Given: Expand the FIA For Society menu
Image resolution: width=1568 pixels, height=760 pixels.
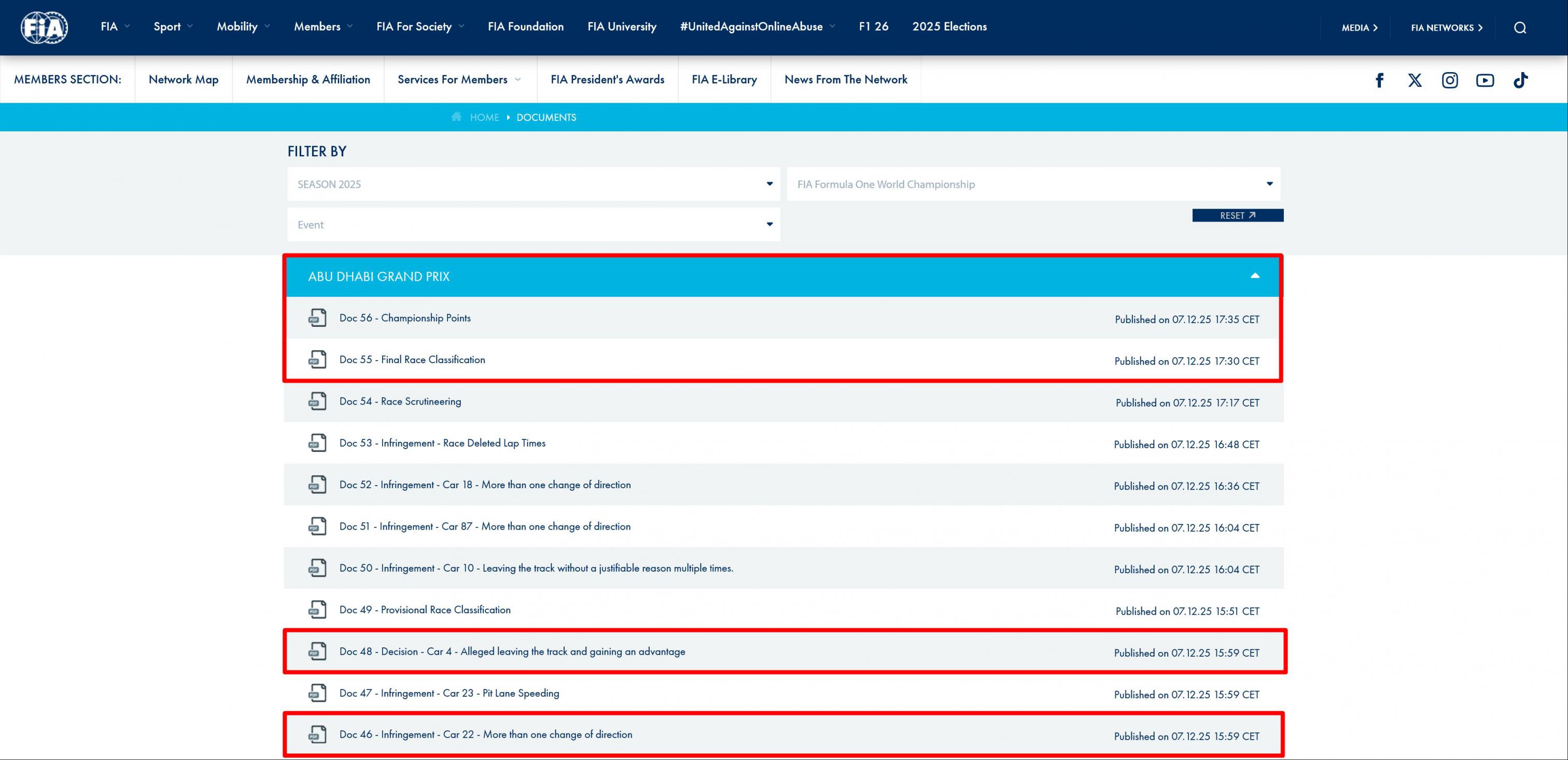Looking at the screenshot, I should 420,26.
